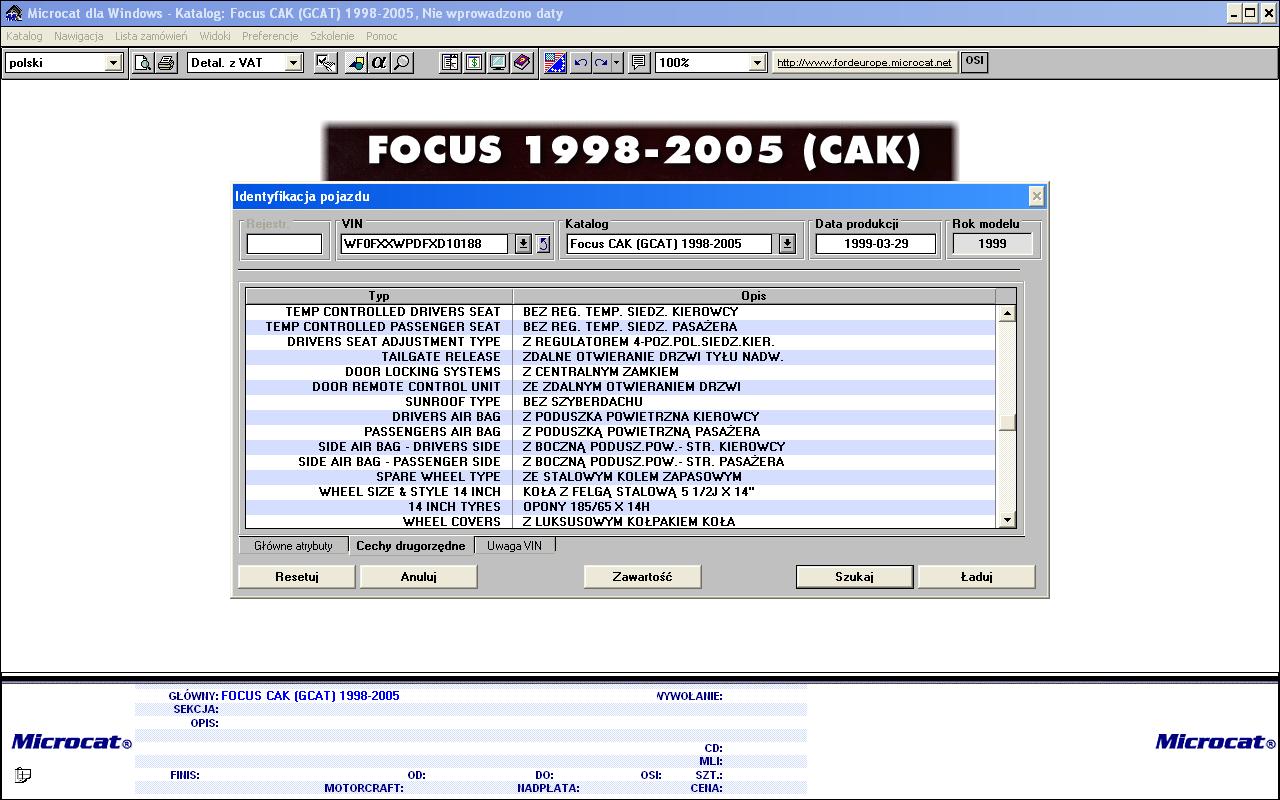Switch to Uwaga VIN tab
The height and width of the screenshot is (800, 1280).
click(x=514, y=546)
